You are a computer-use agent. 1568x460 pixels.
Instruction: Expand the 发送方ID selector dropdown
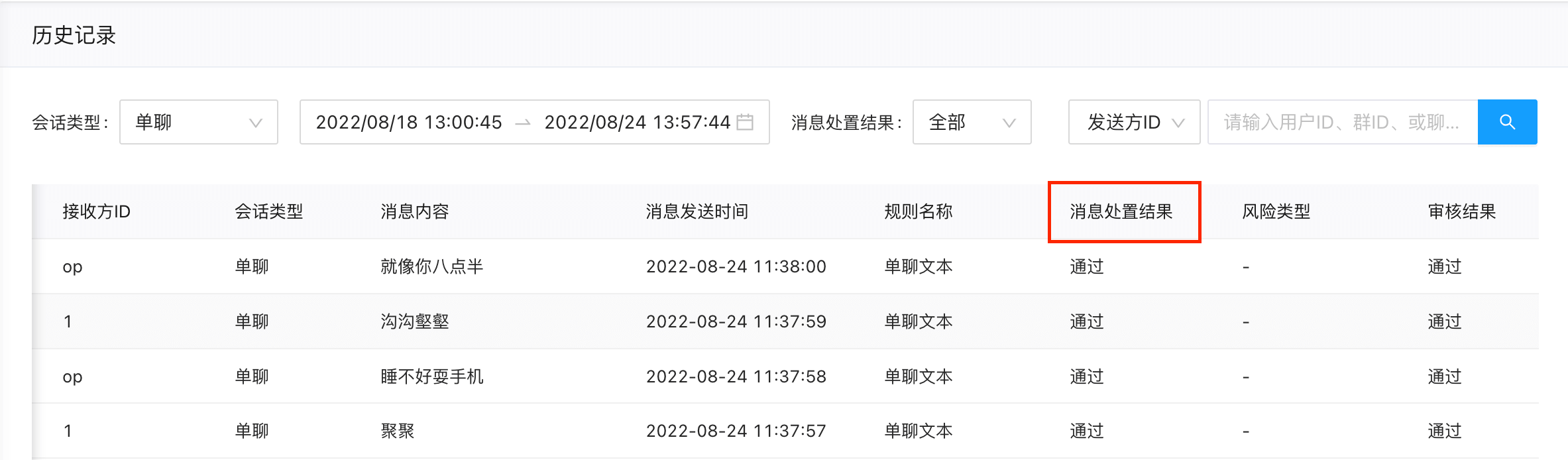pos(1134,122)
